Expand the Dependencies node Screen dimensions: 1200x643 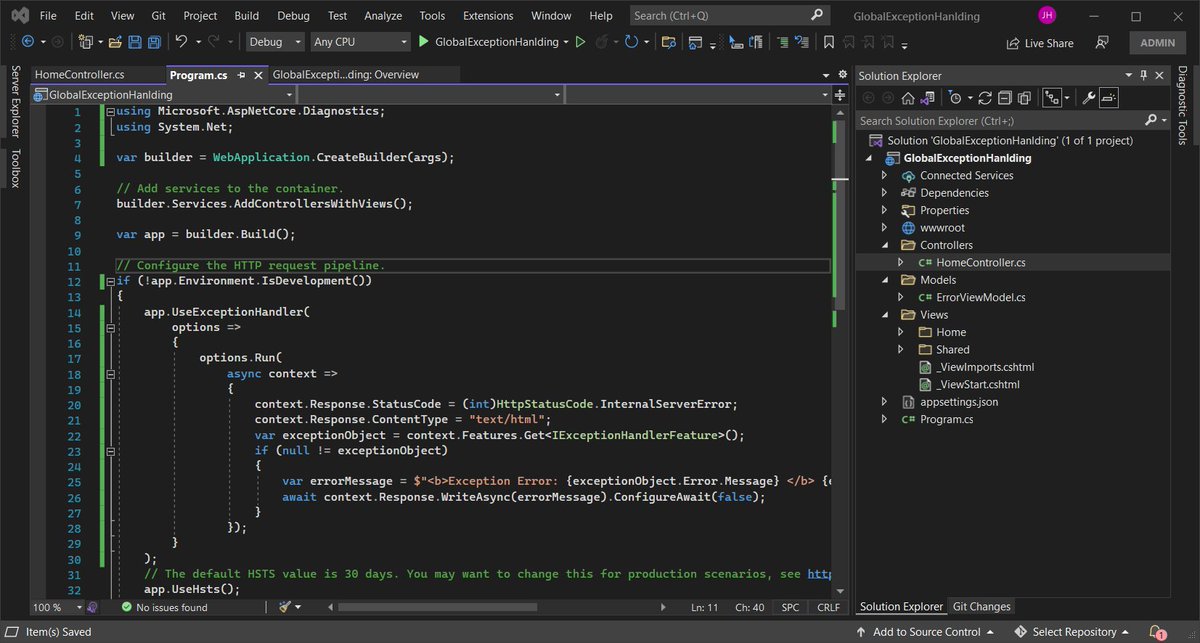(884, 193)
